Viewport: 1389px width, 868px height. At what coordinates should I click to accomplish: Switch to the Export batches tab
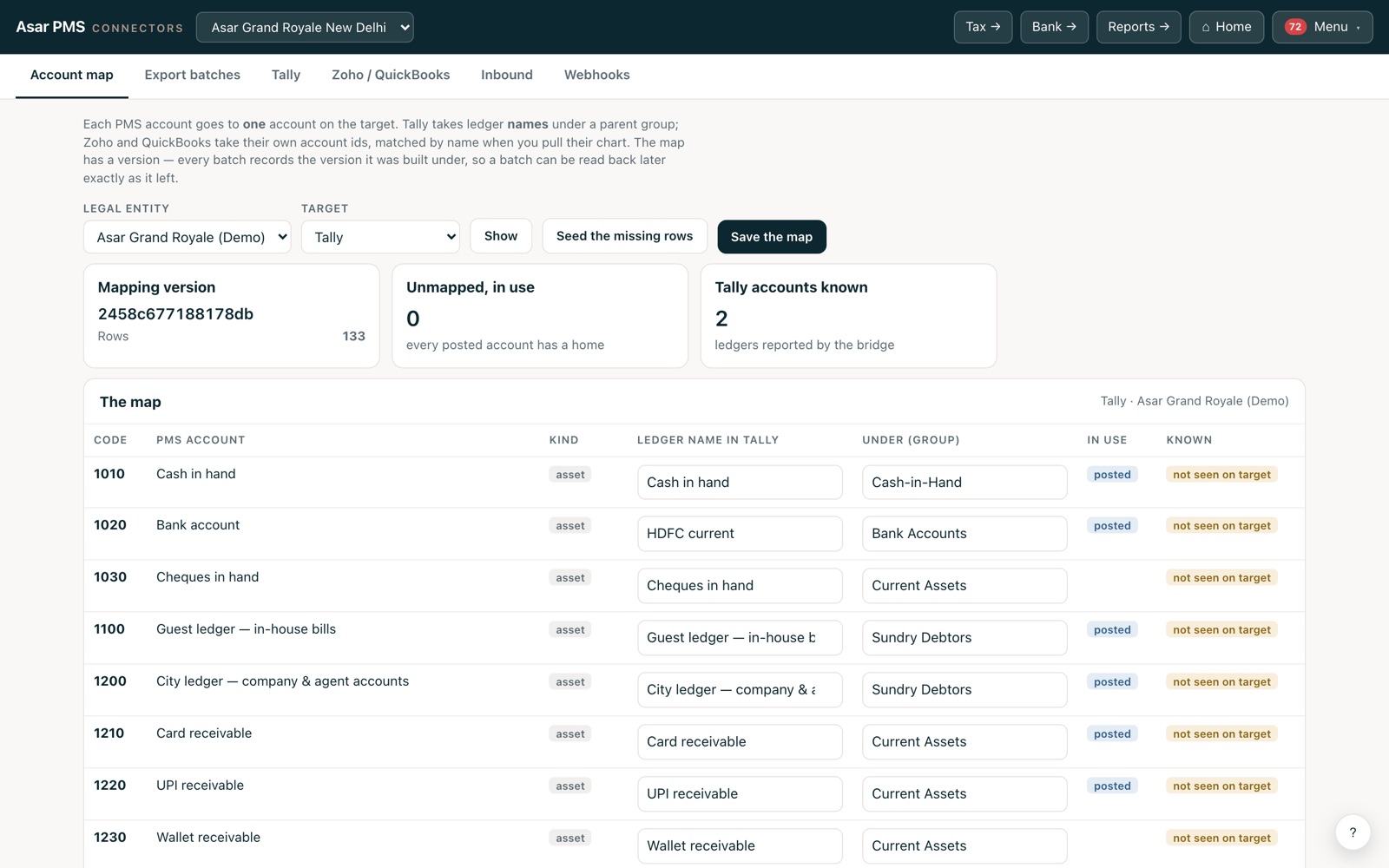click(x=193, y=75)
